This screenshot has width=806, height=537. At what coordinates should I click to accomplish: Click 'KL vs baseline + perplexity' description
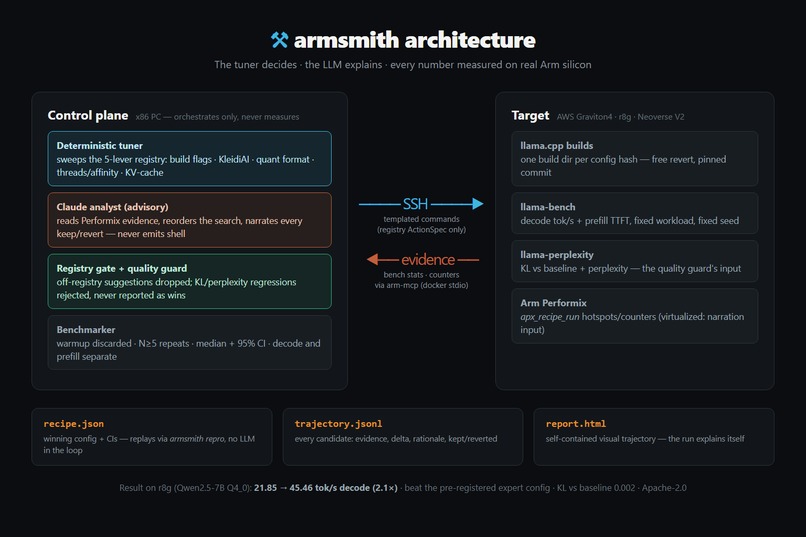631,268
